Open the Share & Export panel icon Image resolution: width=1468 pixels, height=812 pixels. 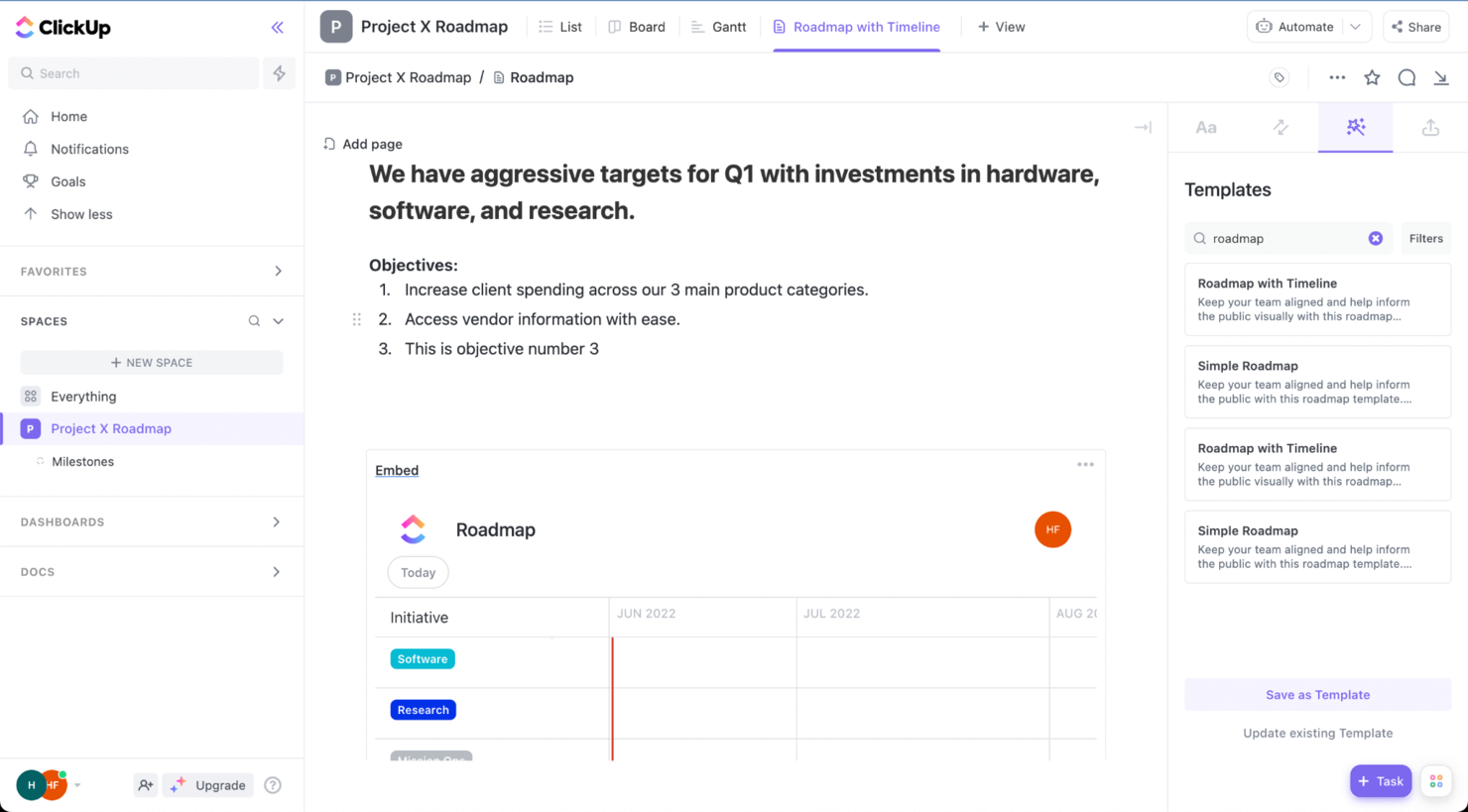(x=1429, y=127)
